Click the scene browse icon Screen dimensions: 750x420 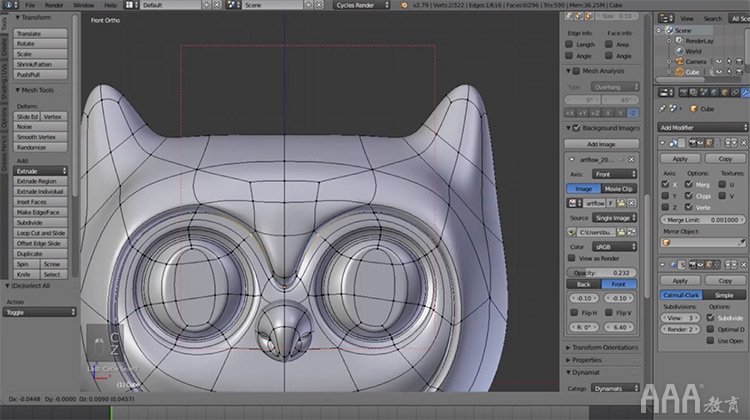point(233,5)
